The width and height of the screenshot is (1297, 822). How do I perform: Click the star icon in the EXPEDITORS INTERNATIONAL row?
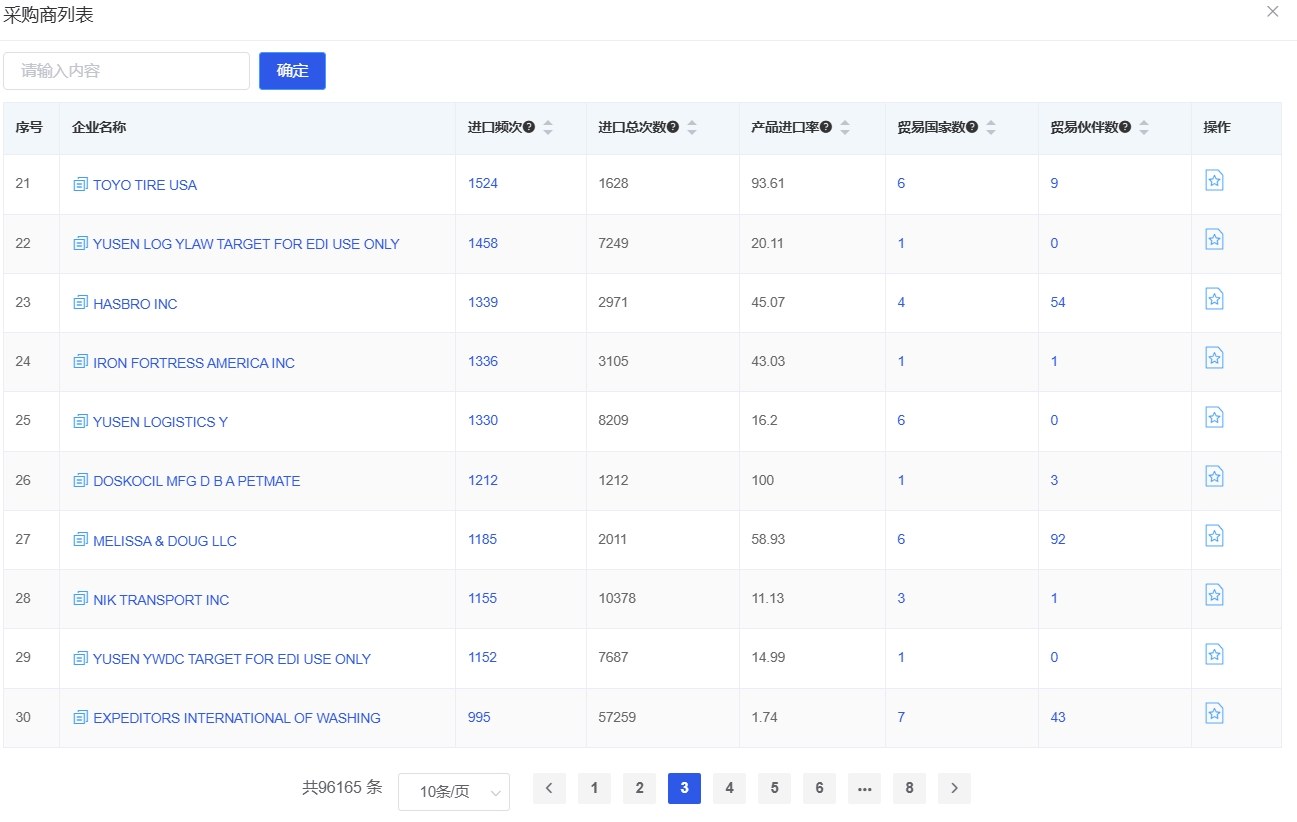1214,713
